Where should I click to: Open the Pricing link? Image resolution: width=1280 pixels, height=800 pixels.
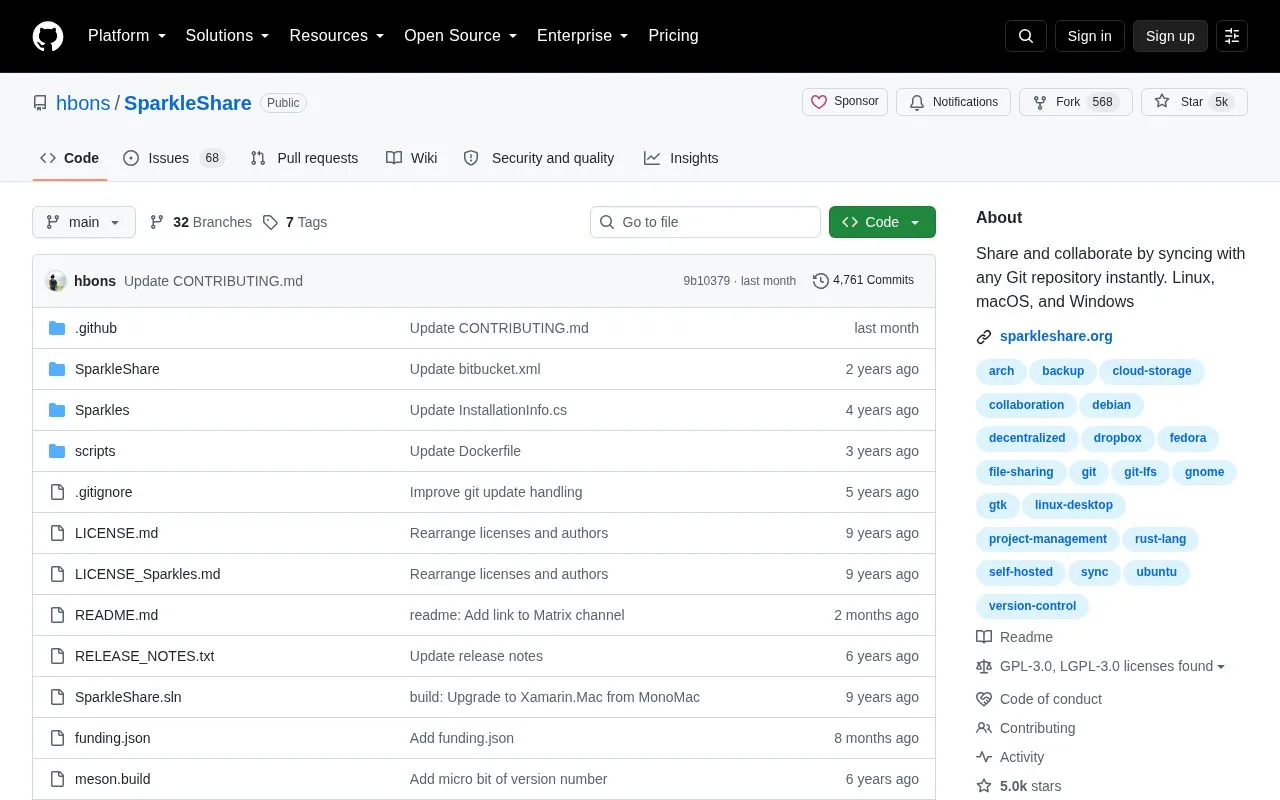[673, 36]
